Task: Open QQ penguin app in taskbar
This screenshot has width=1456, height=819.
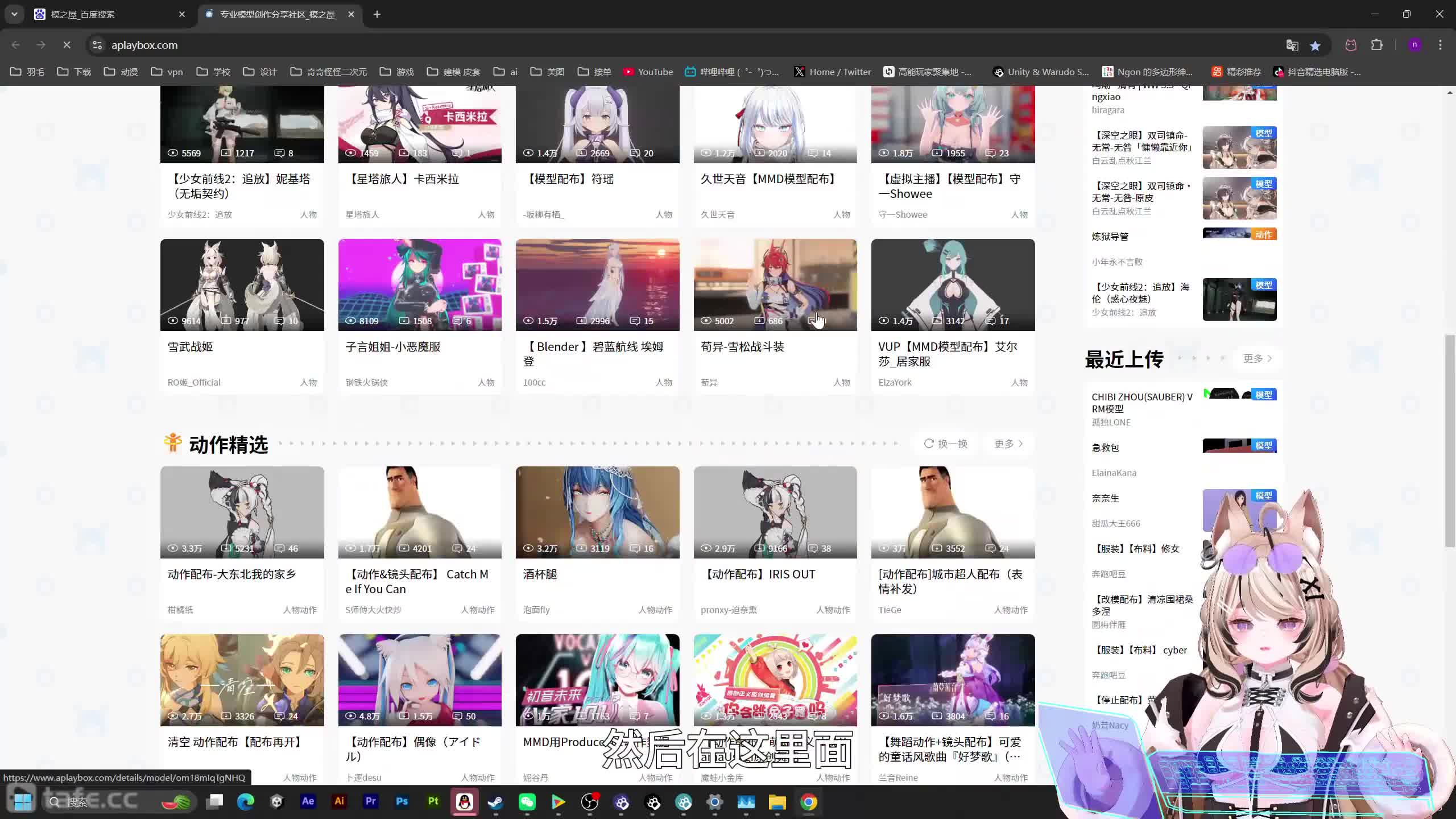Action: click(465, 802)
